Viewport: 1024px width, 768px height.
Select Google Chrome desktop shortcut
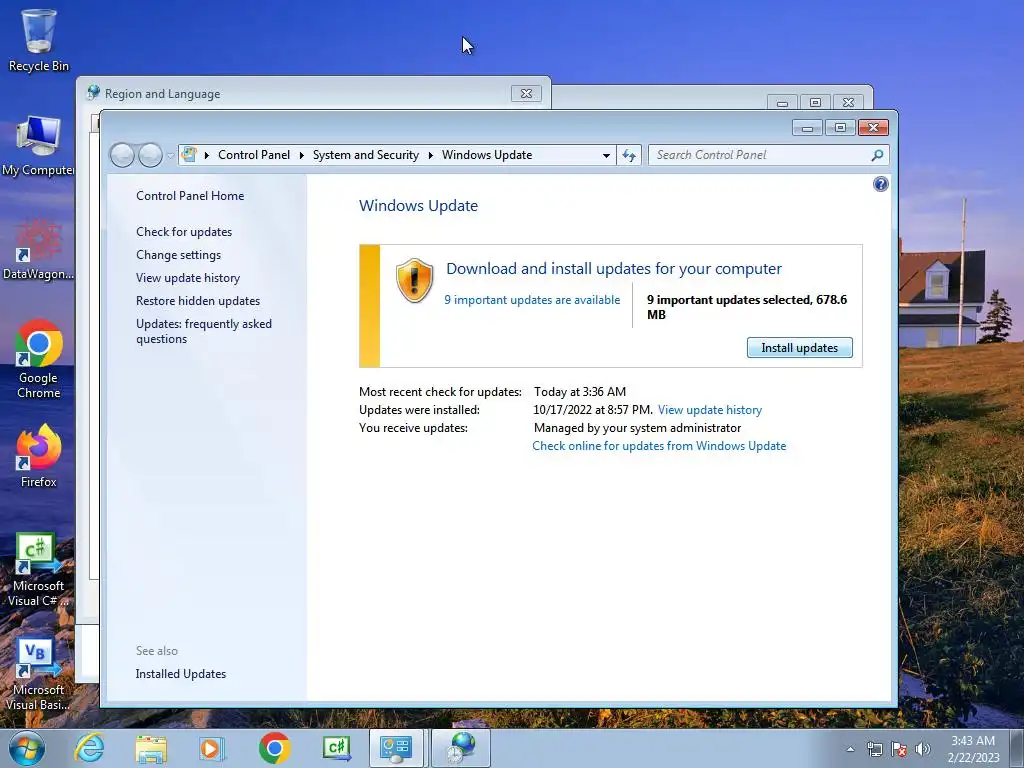click(x=39, y=359)
